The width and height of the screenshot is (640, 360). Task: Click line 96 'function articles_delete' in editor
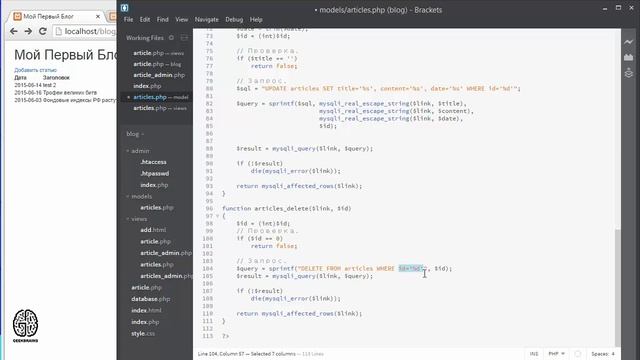(x=287, y=209)
